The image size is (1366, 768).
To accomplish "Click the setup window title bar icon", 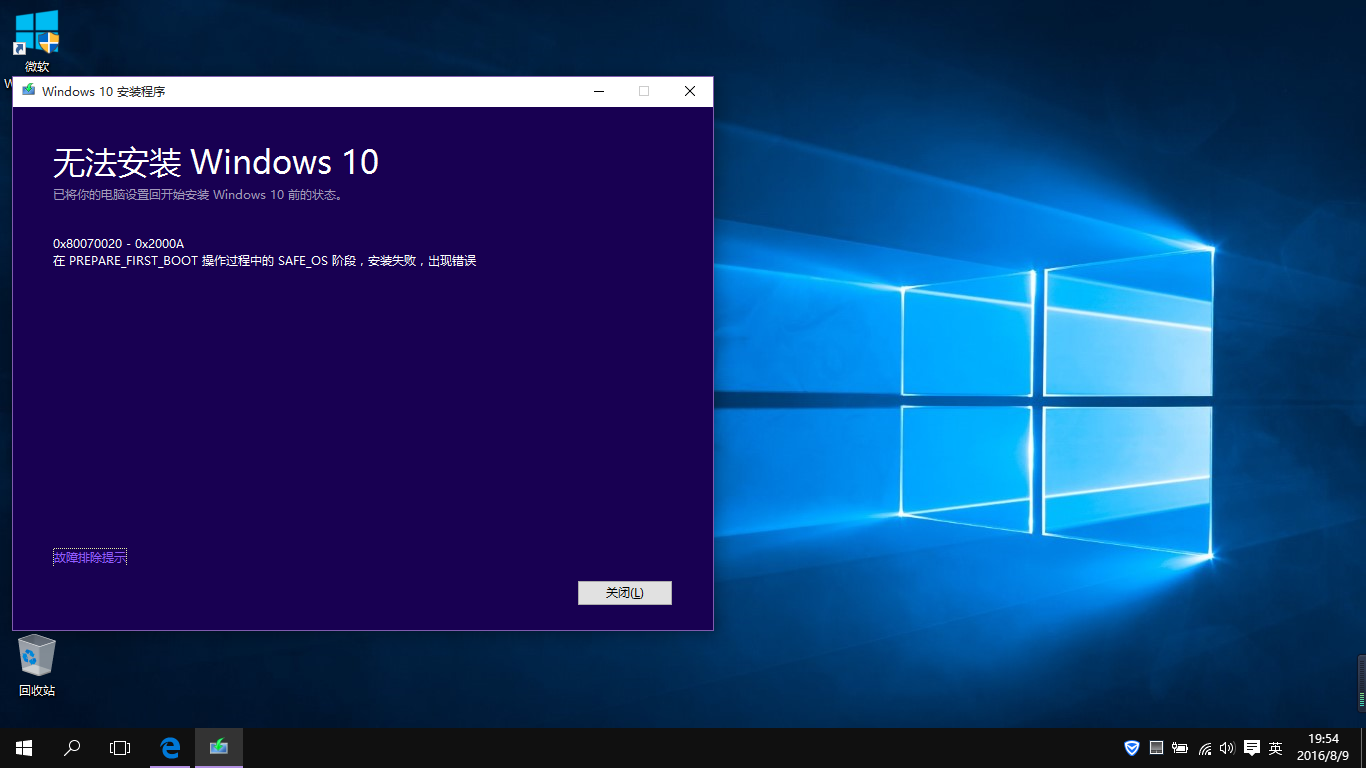I will tap(29, 91).
